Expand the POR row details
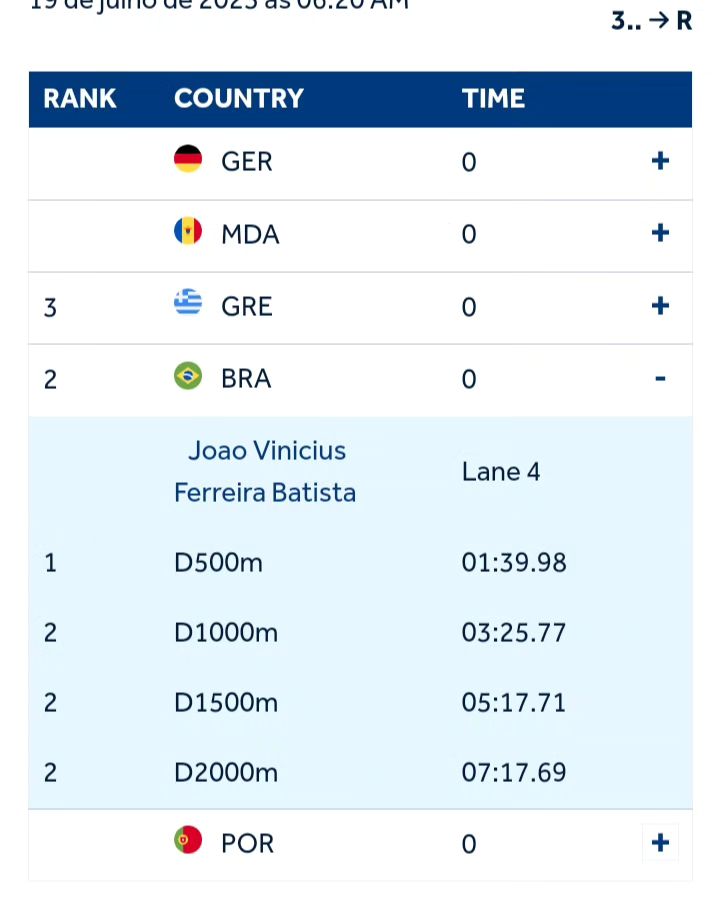 click(x=659, y=842)
